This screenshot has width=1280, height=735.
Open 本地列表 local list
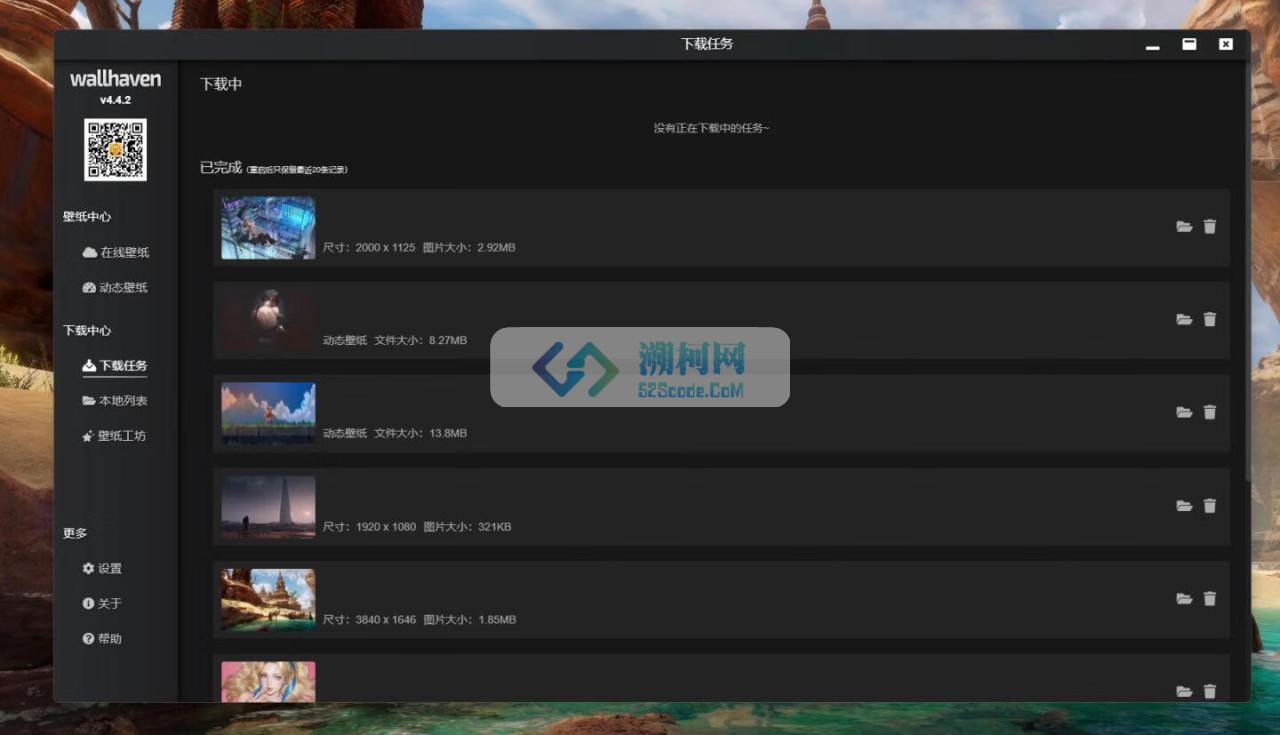[x=115, y=401]
